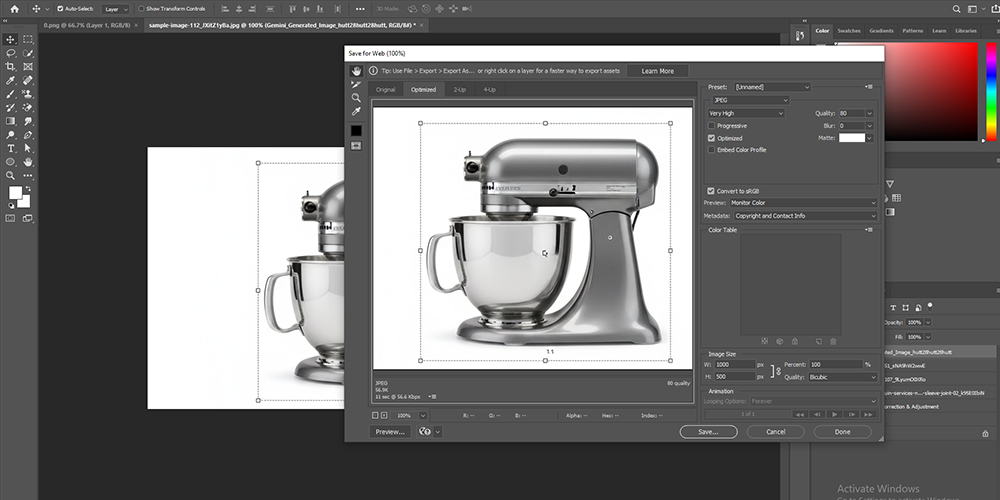This screenshot has width=1000, height=500.
Task: Open Metadata Copyright and Contact Info dropdown
Action: pos(805,216)
